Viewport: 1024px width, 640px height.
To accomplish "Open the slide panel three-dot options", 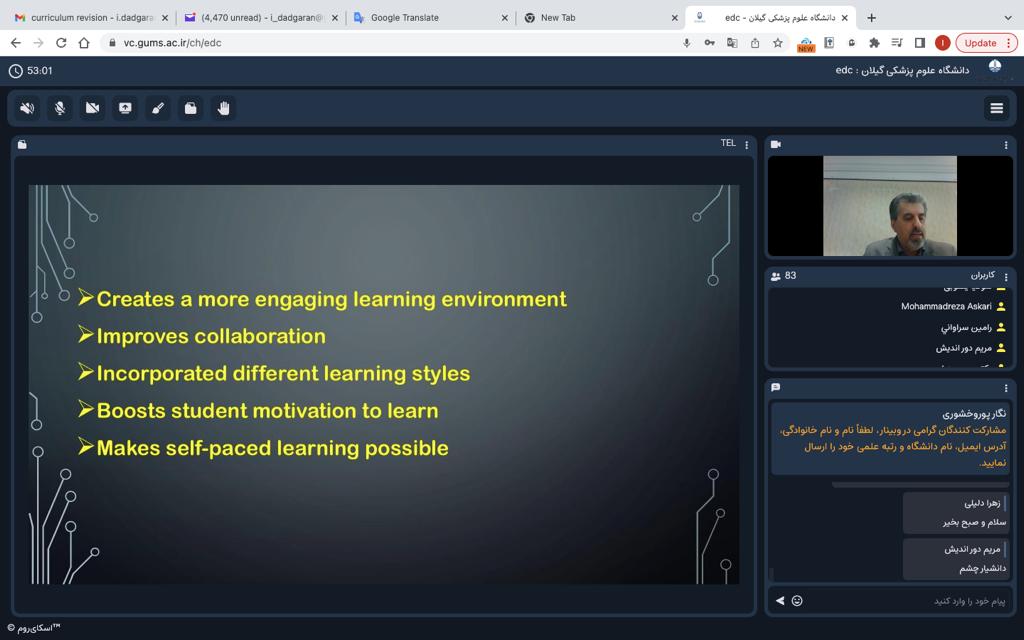I will click(746, 145).
